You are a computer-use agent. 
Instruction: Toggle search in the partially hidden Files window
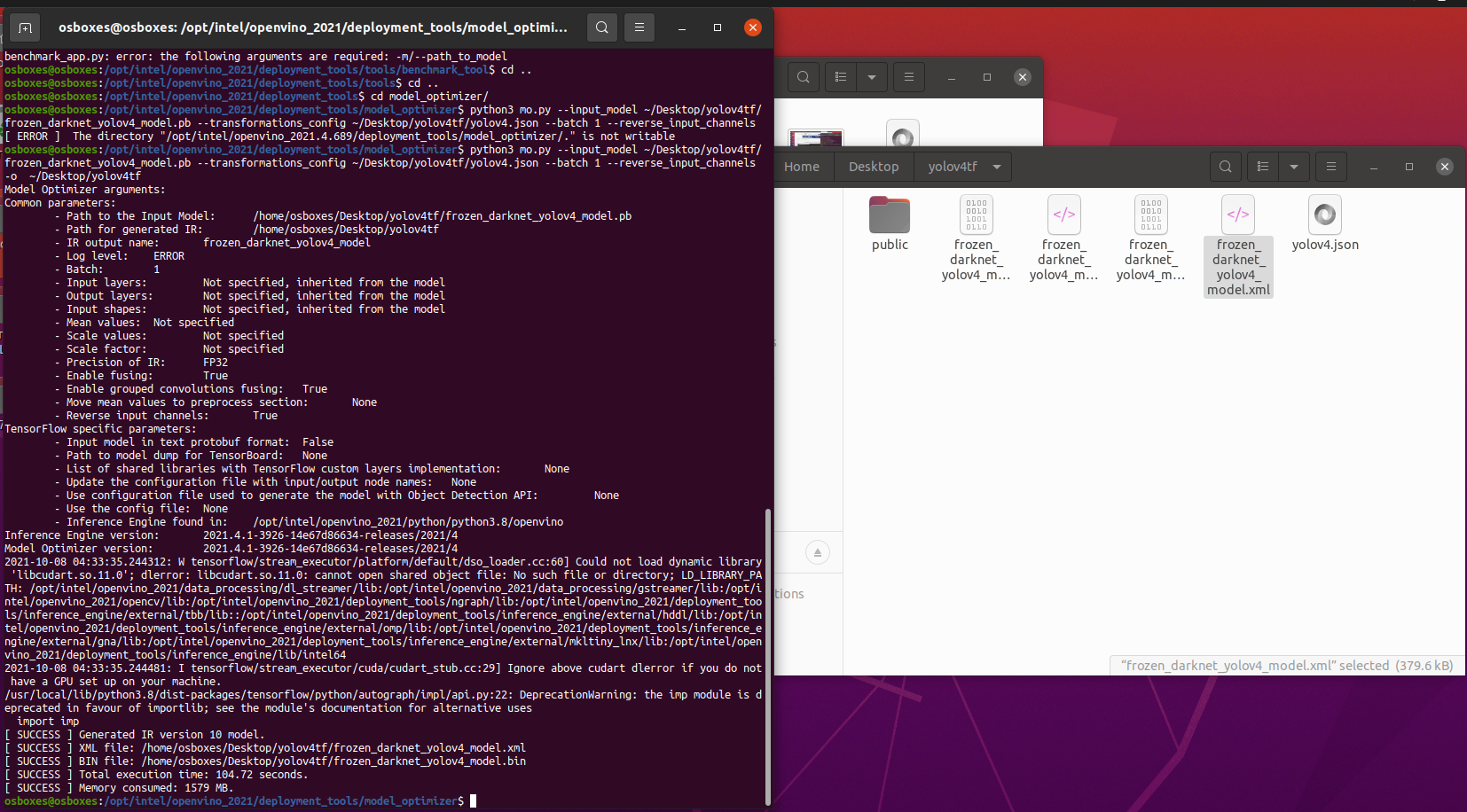pyautogui.click(x=803, y=77)
